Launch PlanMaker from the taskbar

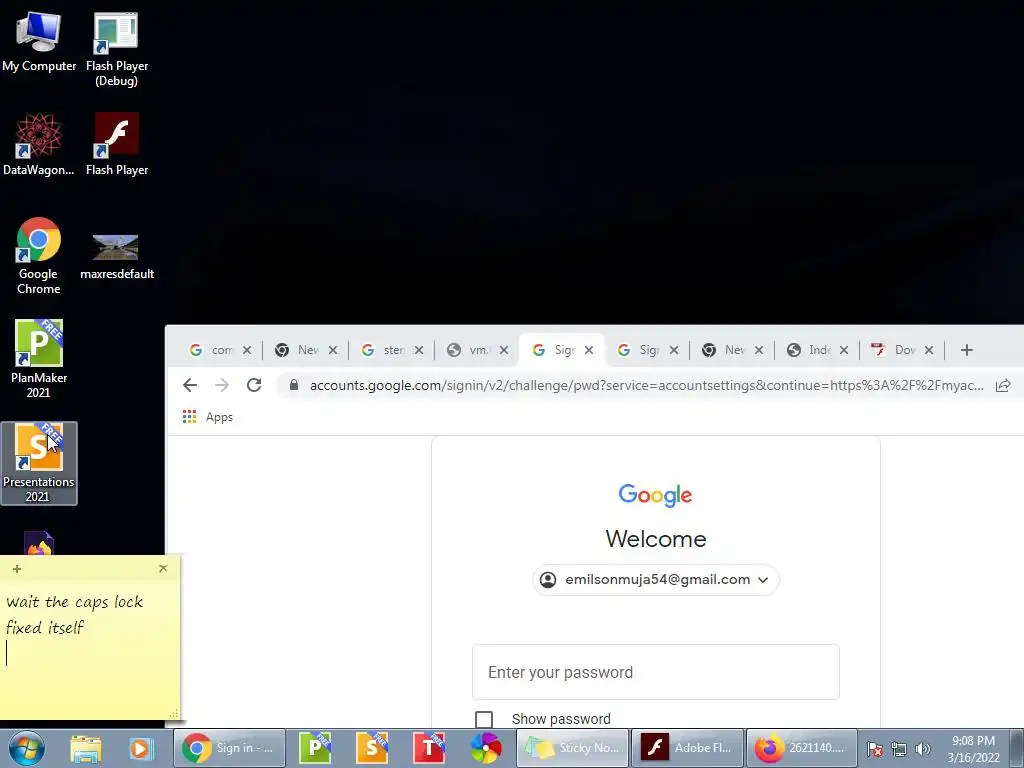(x=315, y=748)
